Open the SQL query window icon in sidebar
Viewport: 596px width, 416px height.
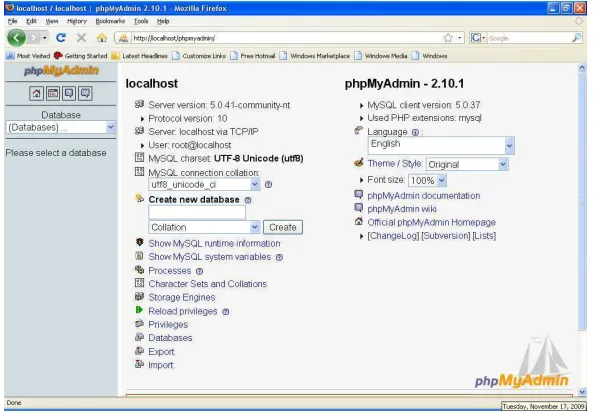coord(53,93)
